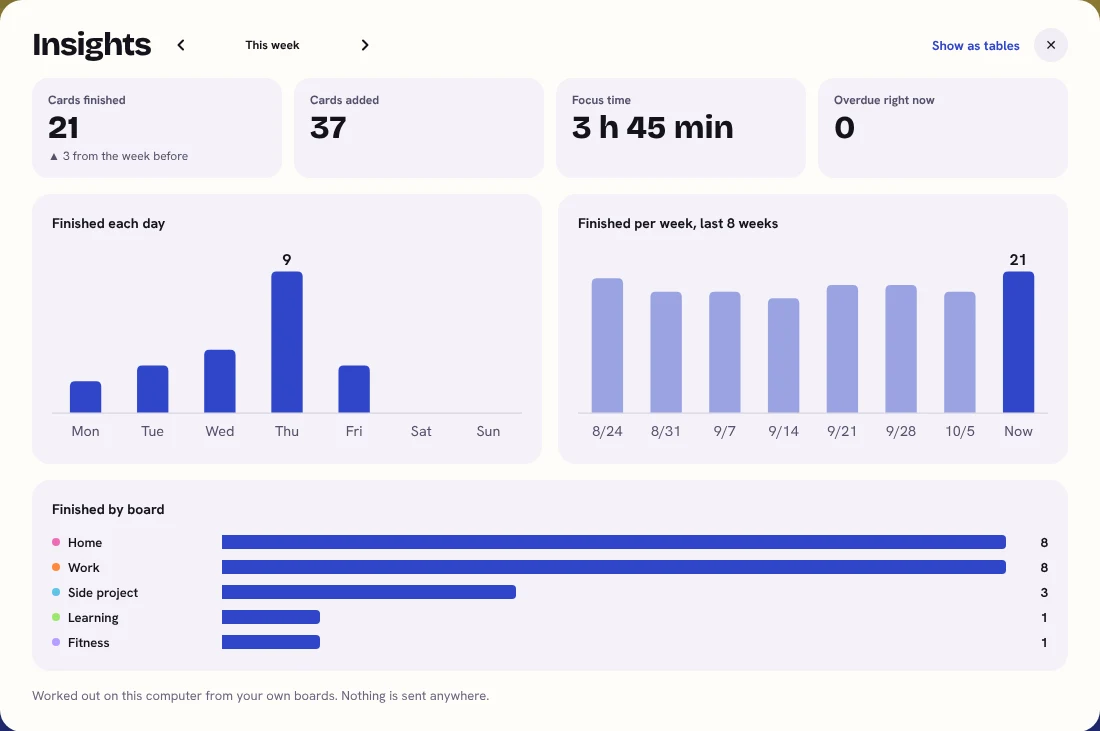Click the green Learning board color dot

tap(56, 617)
